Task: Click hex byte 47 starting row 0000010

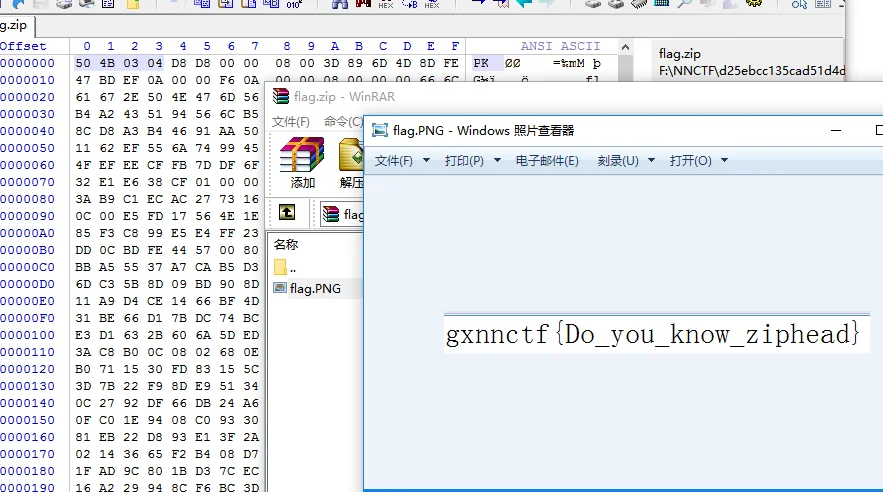Action: coord(83,80)
